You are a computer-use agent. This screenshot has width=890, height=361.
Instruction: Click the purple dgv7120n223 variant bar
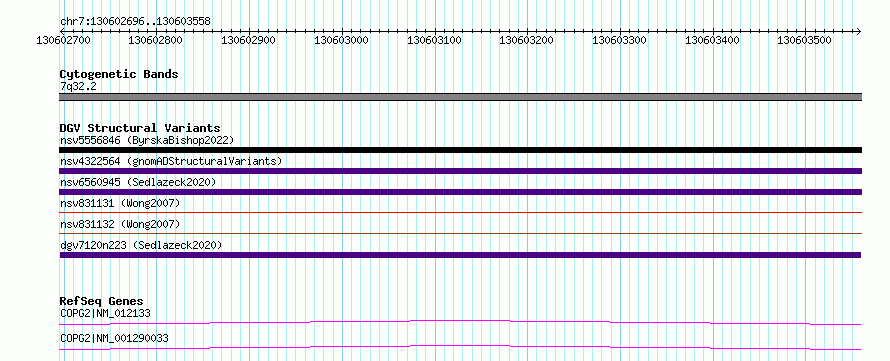[460, 255]
